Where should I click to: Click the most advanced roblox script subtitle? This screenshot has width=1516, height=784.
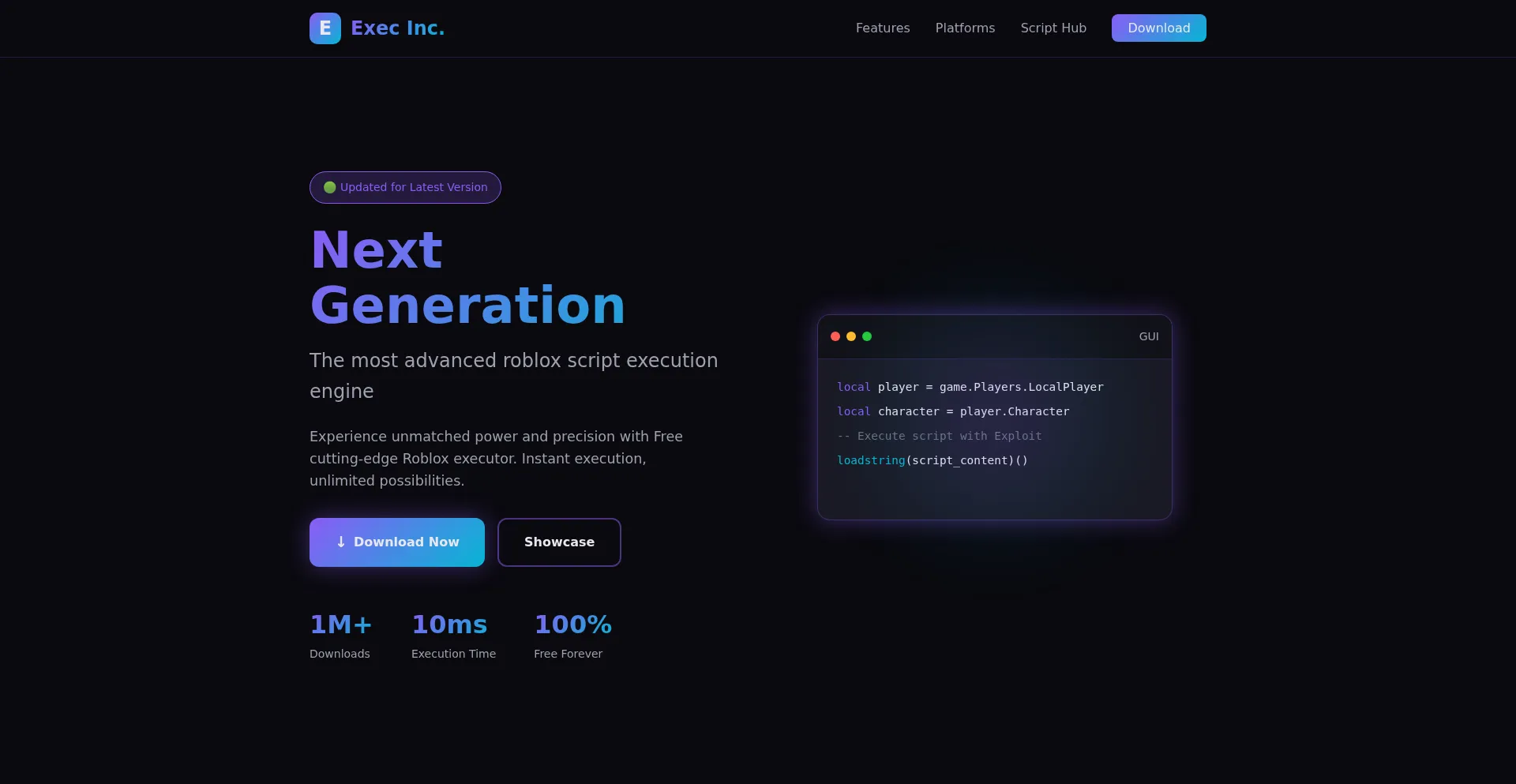tap(514, 376)
